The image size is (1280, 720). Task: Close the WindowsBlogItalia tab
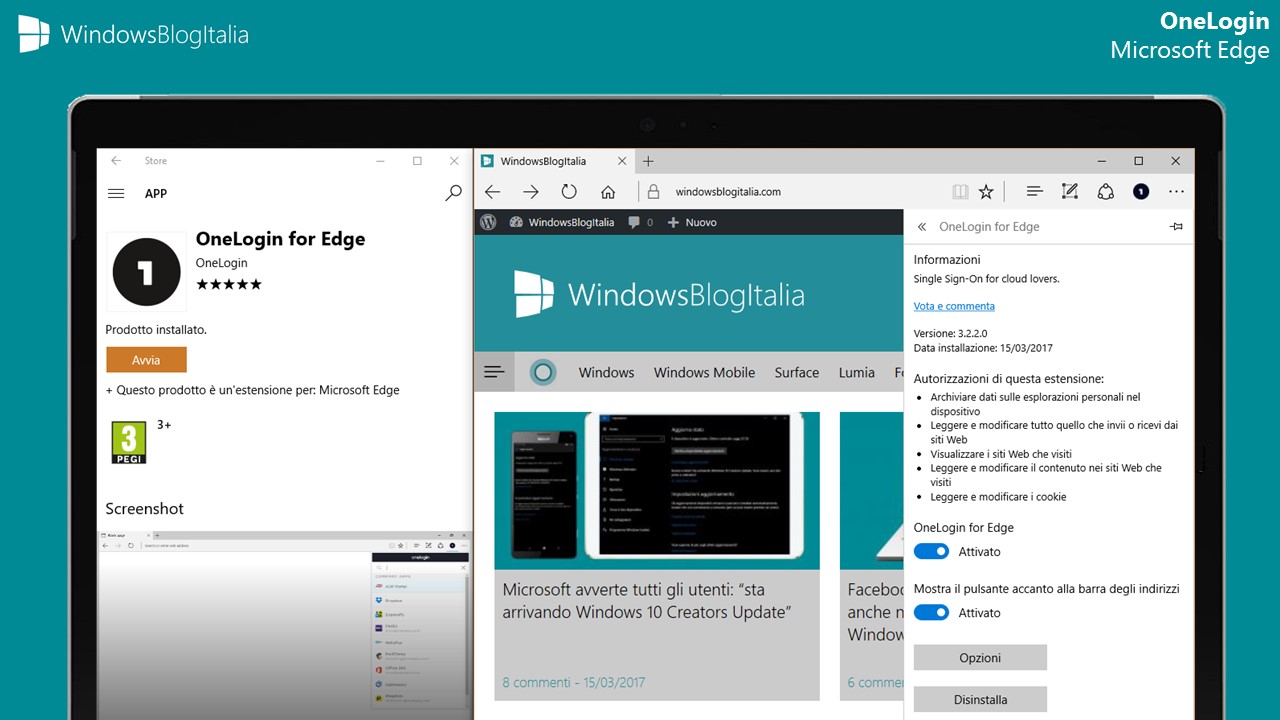pos(622,161)
